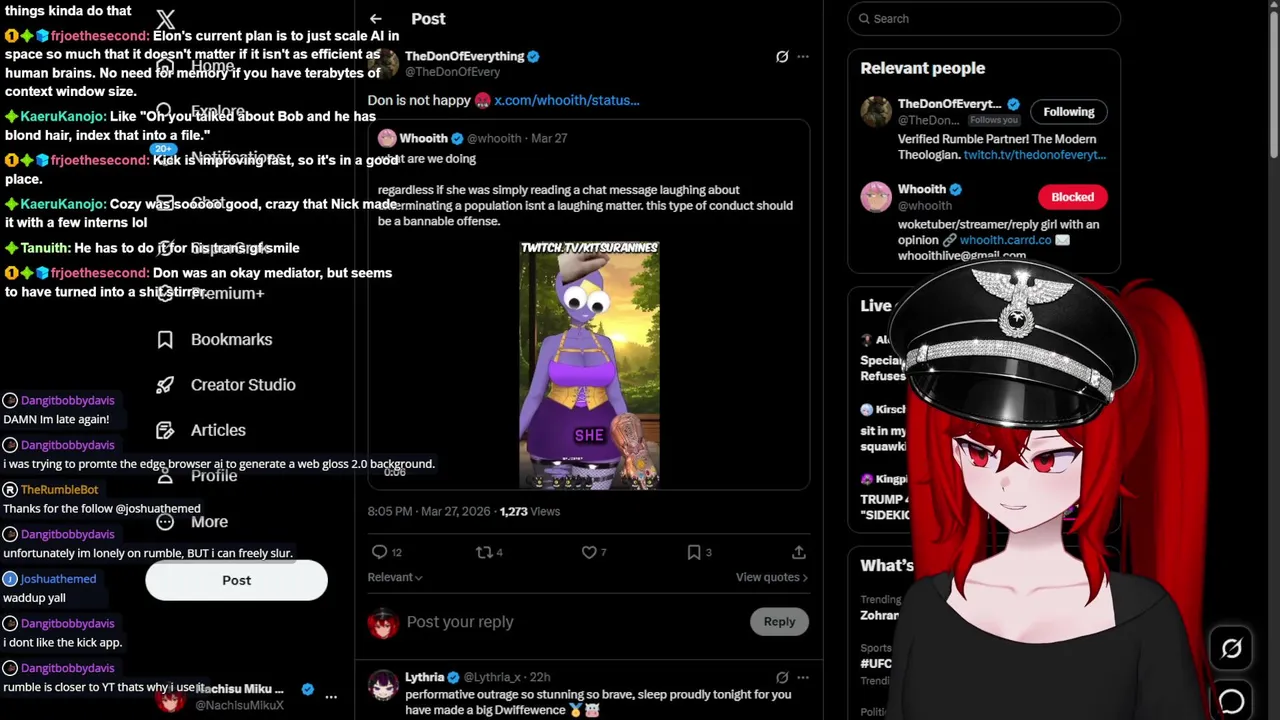This screenshot has width=1280, height=720.
Task: Open the three-dot menu on TheDonOfEverything post
Action: point(803,57)
